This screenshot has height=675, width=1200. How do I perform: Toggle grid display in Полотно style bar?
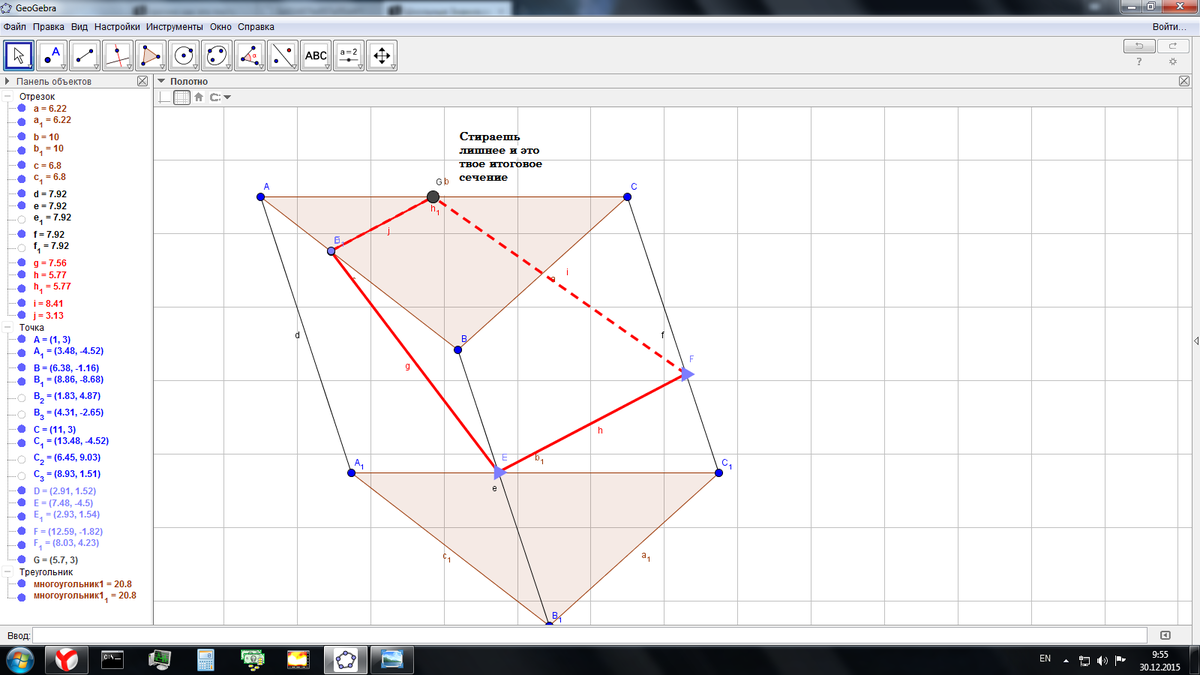[x=181, y=97]
